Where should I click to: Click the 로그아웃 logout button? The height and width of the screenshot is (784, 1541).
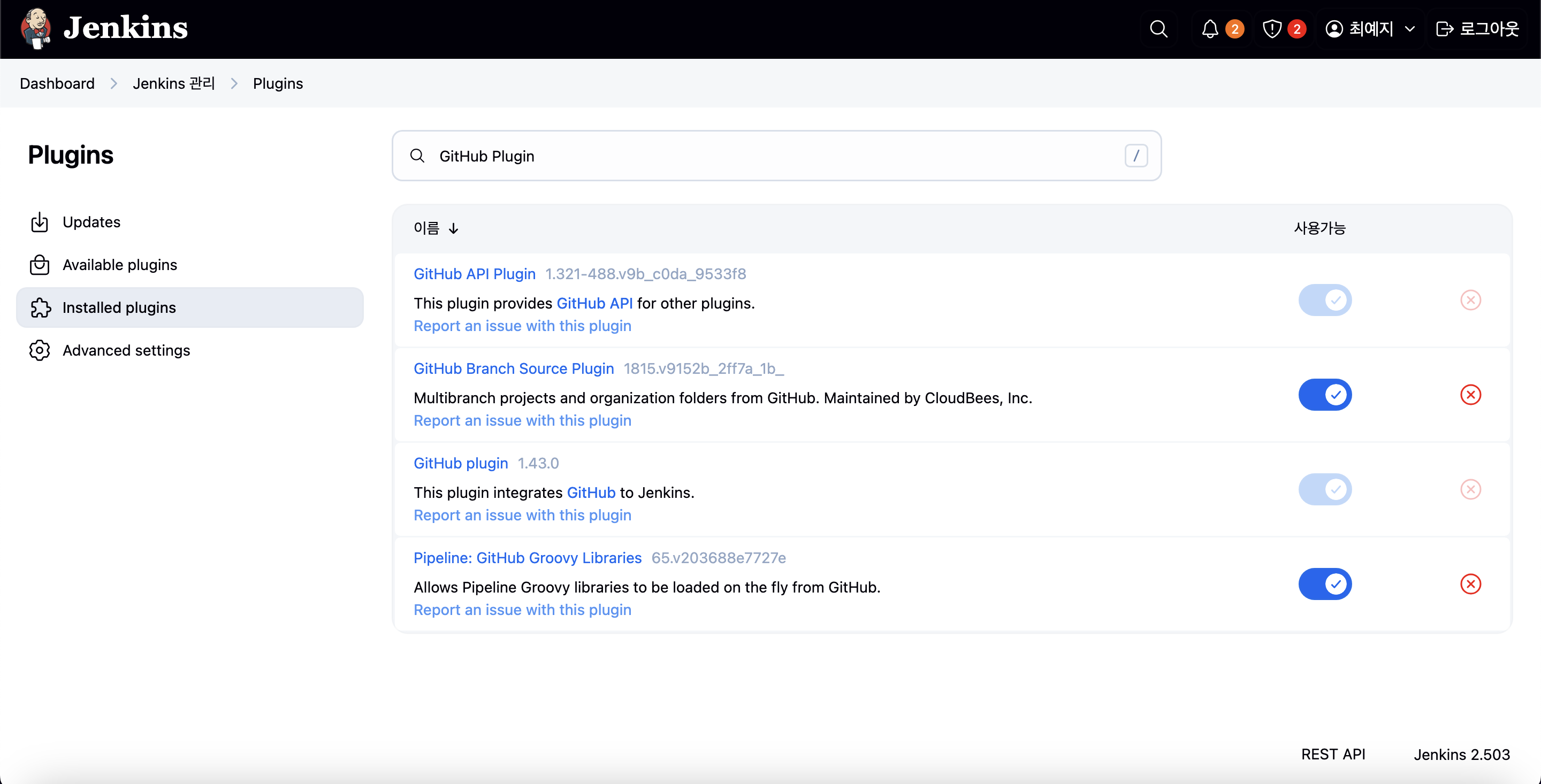1477,29
